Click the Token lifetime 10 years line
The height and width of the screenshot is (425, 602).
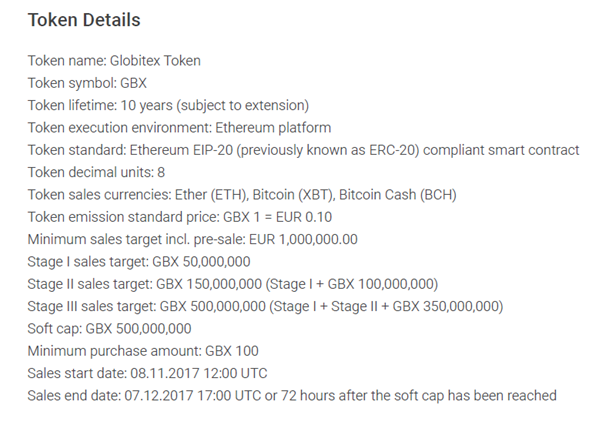point(168,105)
